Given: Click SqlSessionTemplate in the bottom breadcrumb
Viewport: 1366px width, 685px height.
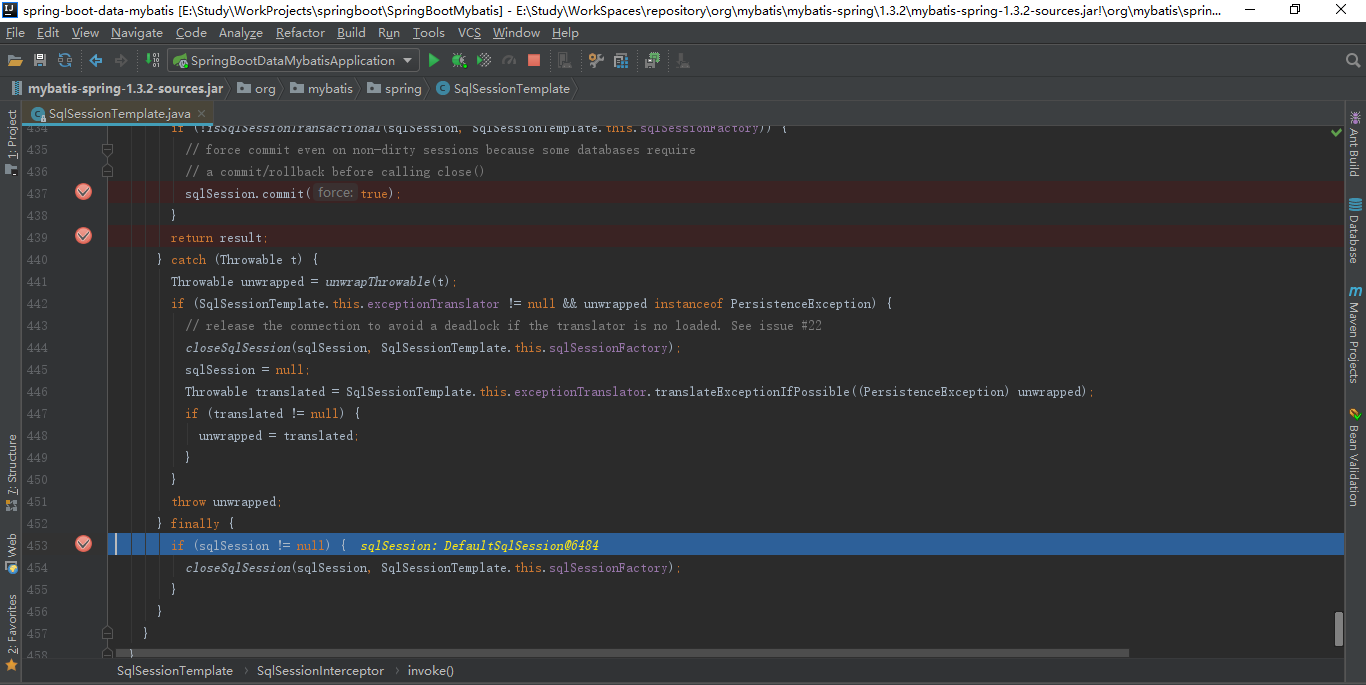Looking at the screenshot, I should (x=175, y=671).
